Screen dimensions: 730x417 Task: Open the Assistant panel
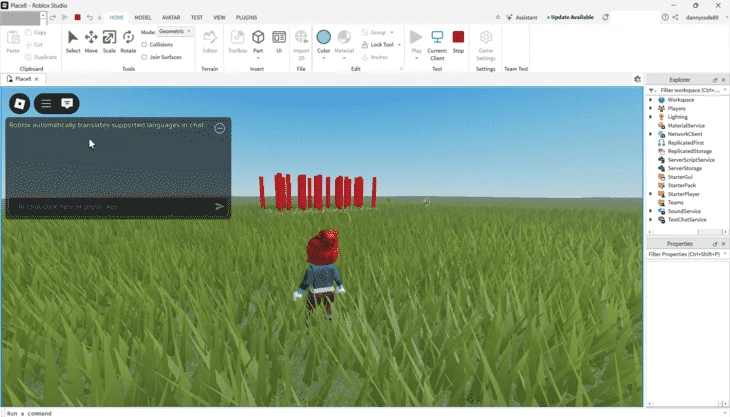pos(521,17)
